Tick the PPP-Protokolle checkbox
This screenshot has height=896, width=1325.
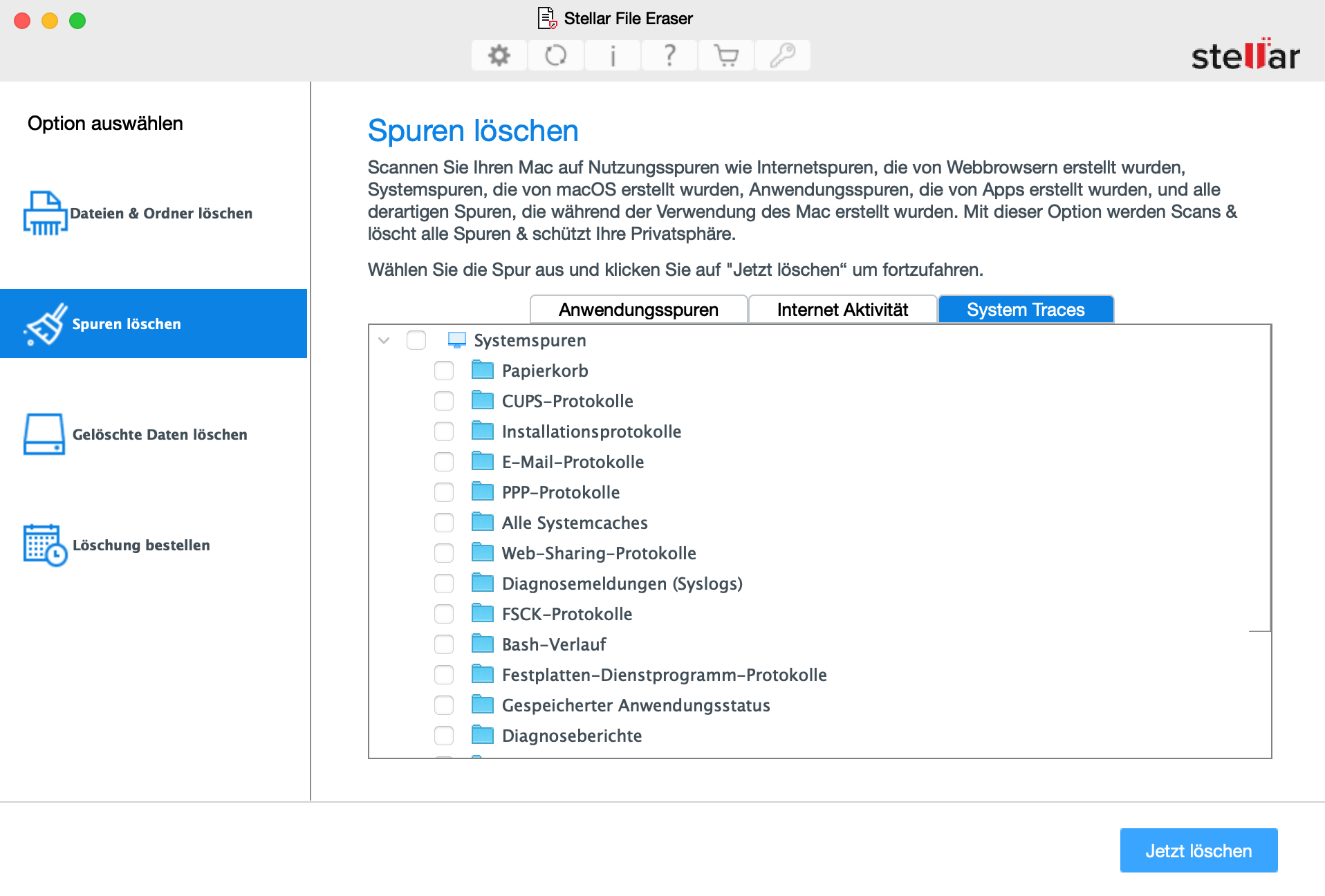444,492
